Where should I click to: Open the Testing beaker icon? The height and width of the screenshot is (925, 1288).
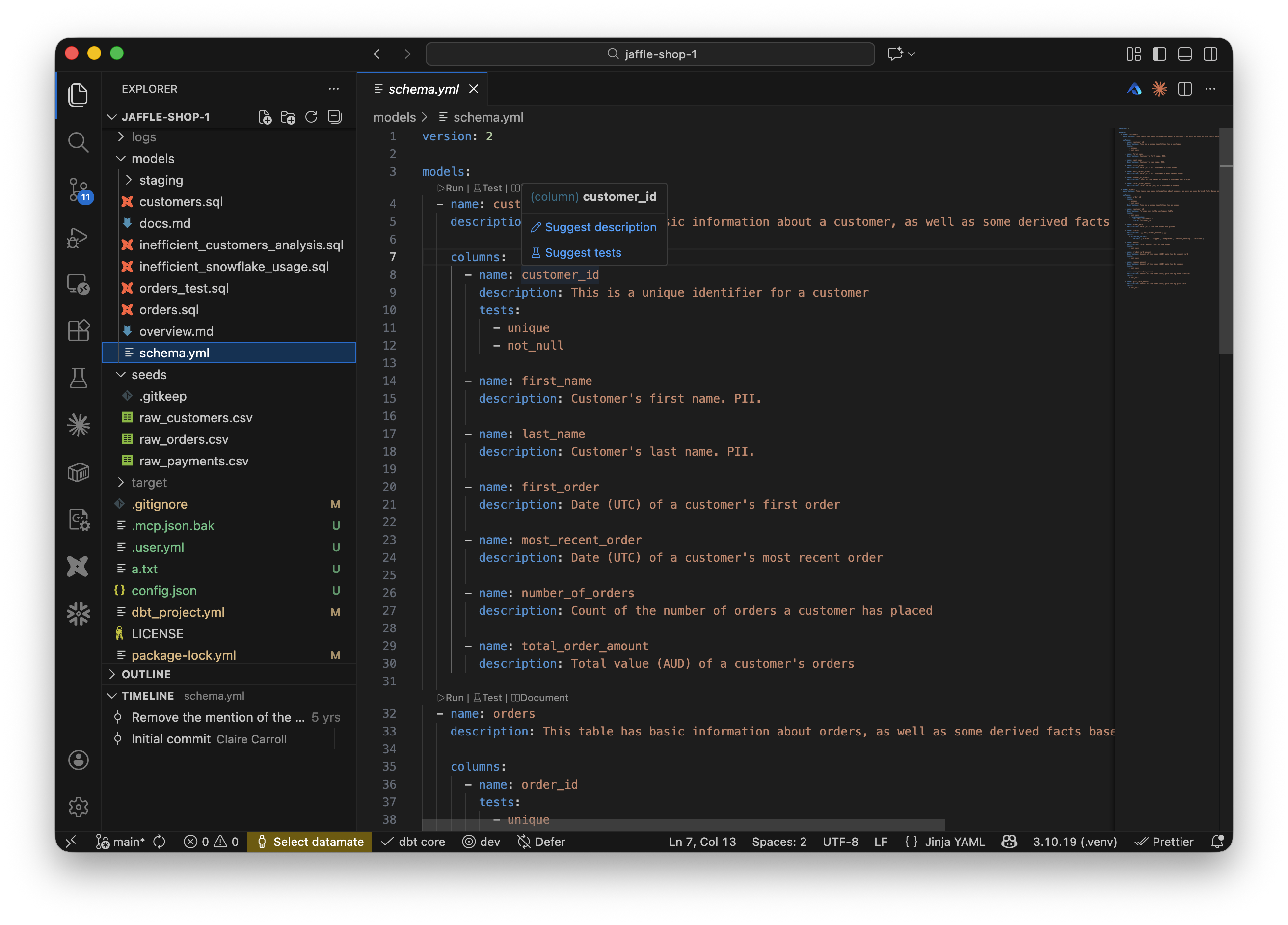79,378
